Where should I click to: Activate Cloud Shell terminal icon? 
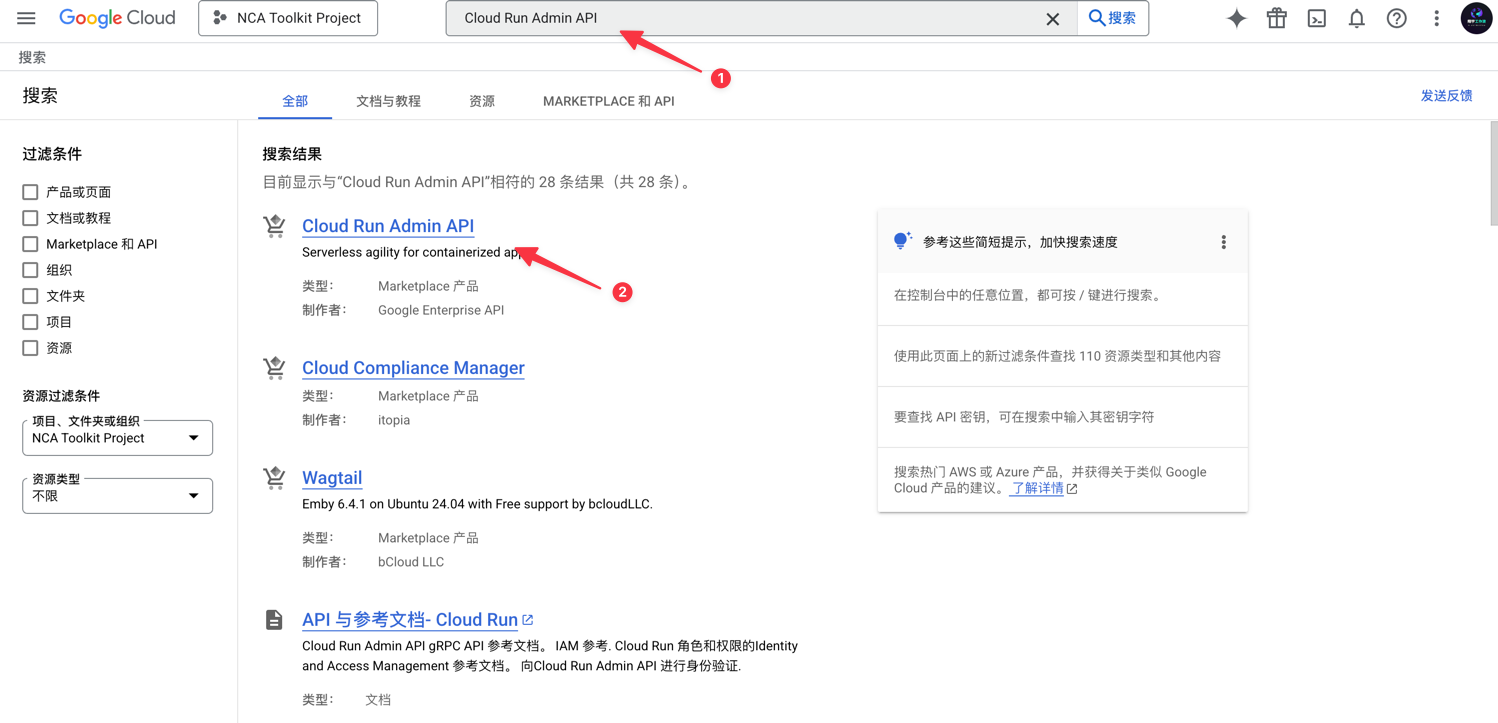[1316, 18]
